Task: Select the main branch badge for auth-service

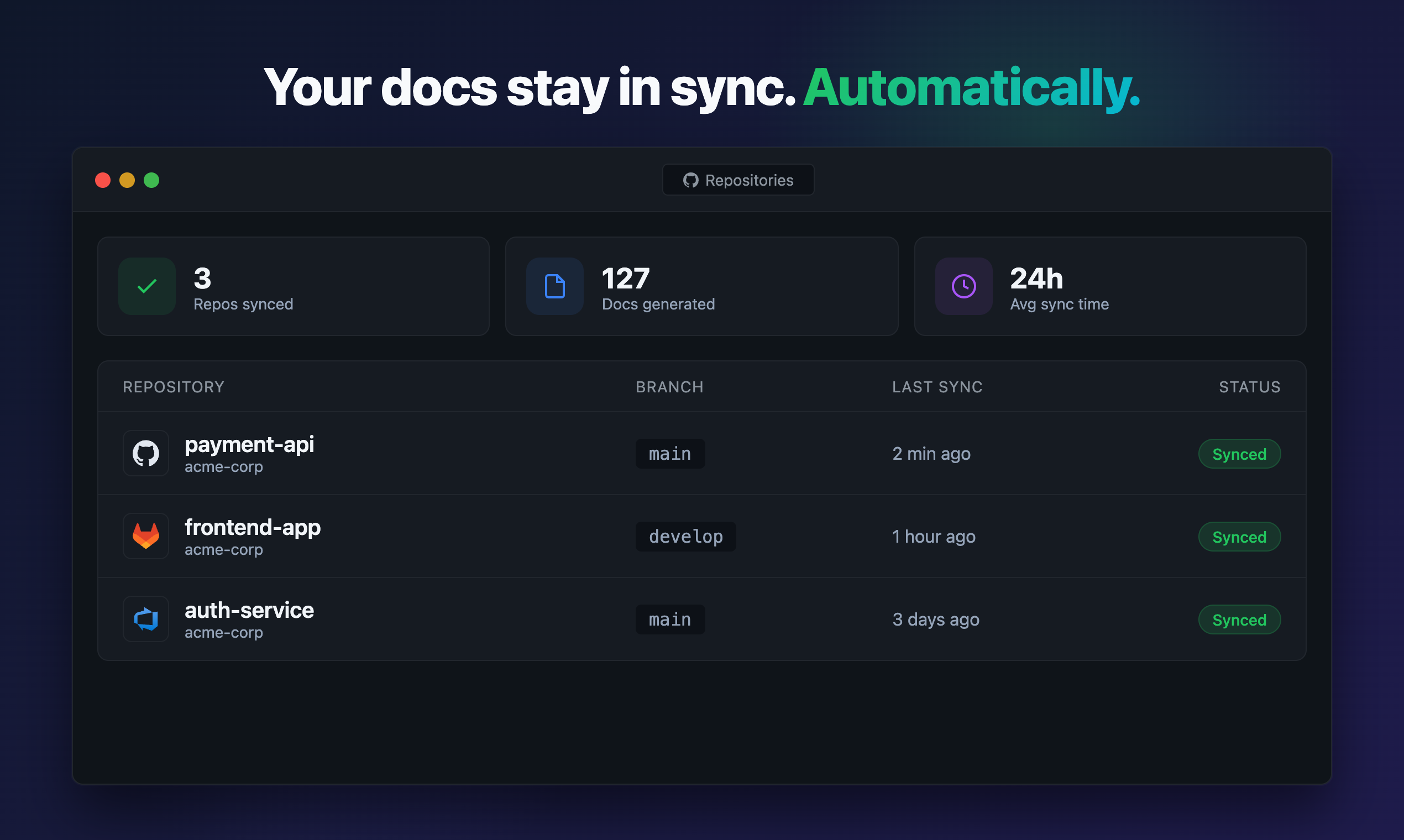Action: point(670,619)
